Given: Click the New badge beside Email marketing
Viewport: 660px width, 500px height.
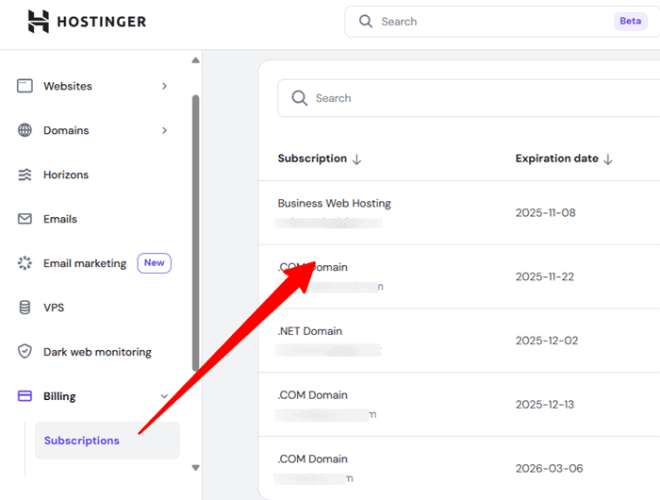Looking at the screenshot, I should point(154,263).
